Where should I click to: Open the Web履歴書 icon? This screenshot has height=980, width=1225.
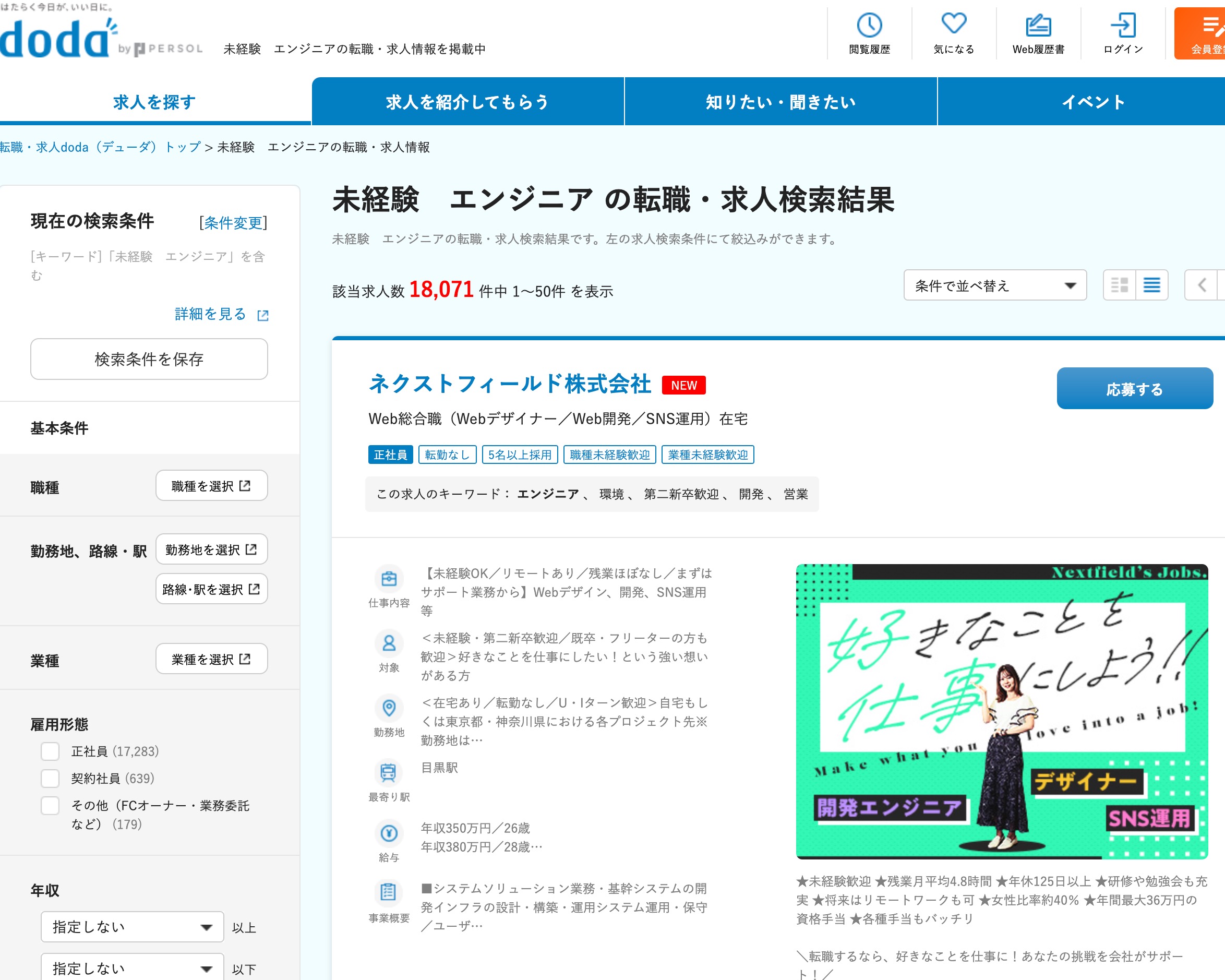pyautogui.click(x=1038, y=26)
